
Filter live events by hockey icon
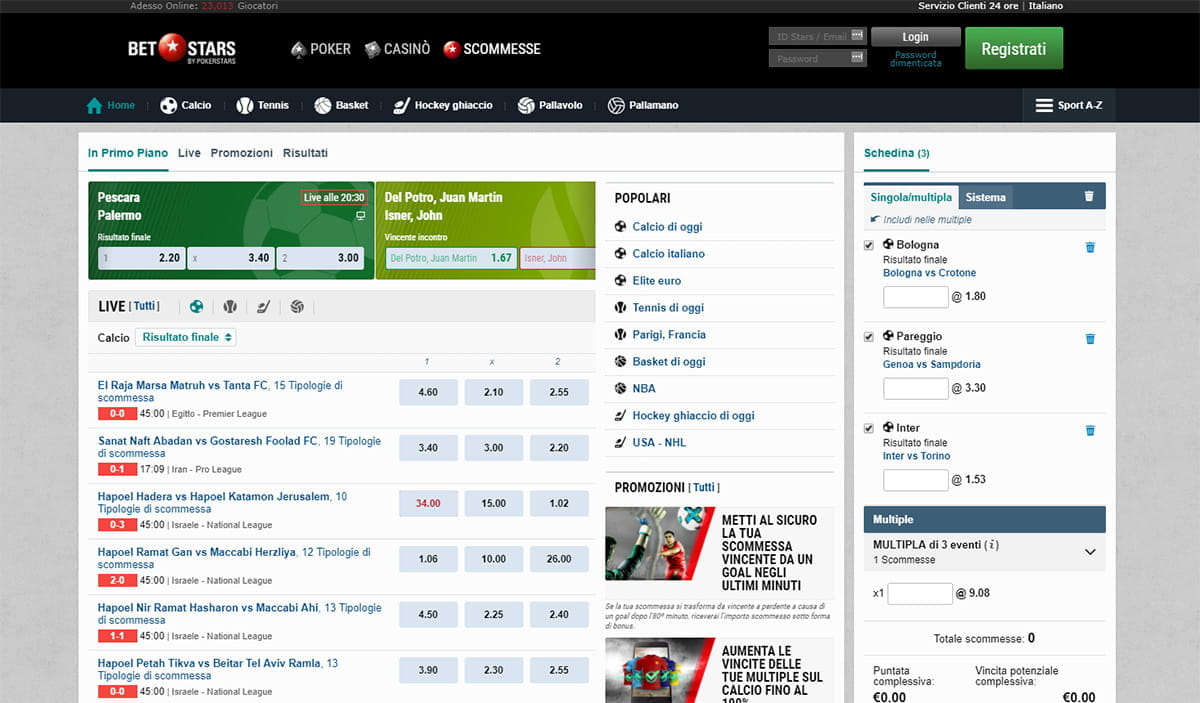click(x=263, y=307)
